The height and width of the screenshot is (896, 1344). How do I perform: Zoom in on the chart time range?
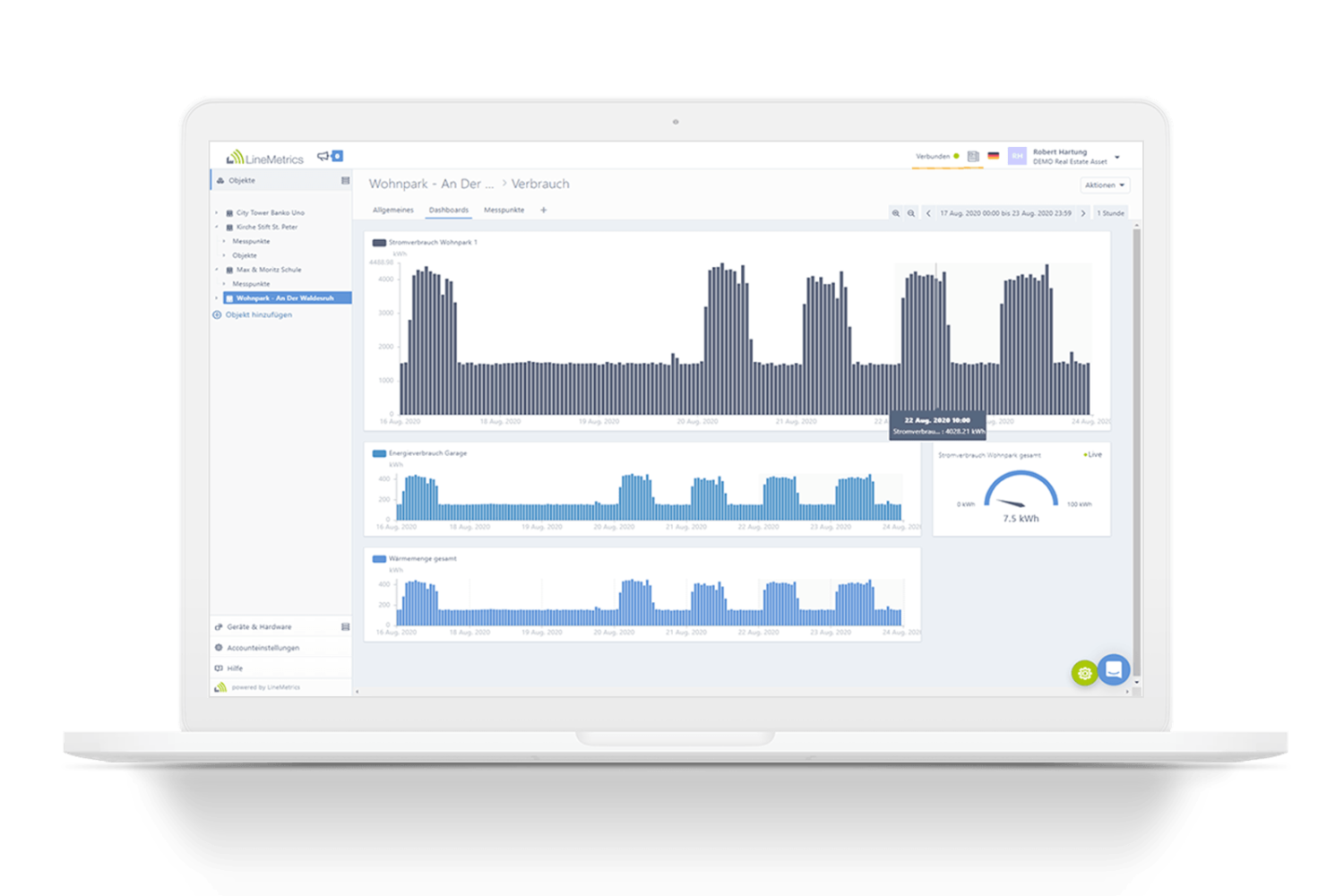pyautogui.click(x=895, y=213)
